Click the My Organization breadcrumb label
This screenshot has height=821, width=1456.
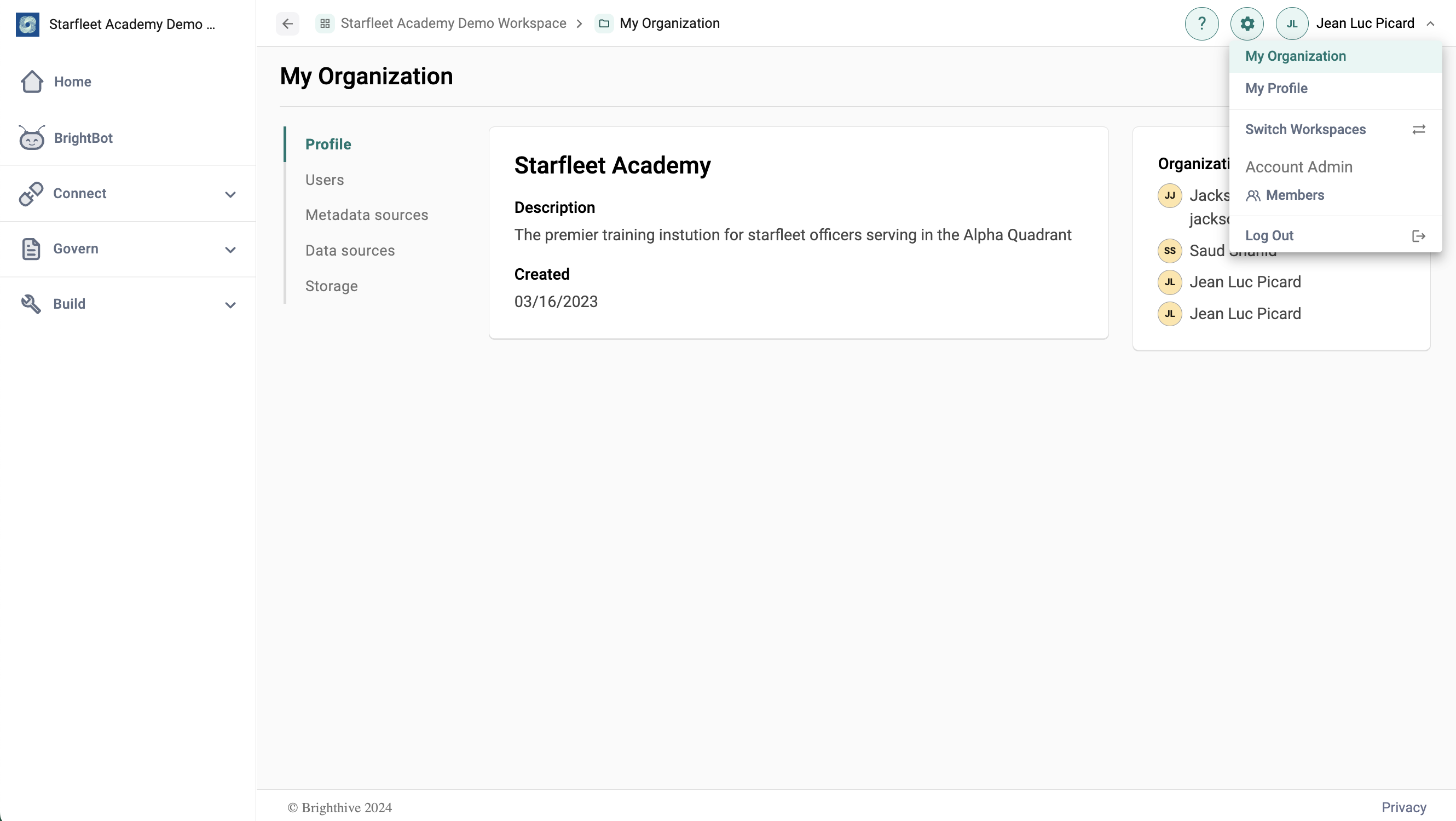tap(670, 24)
